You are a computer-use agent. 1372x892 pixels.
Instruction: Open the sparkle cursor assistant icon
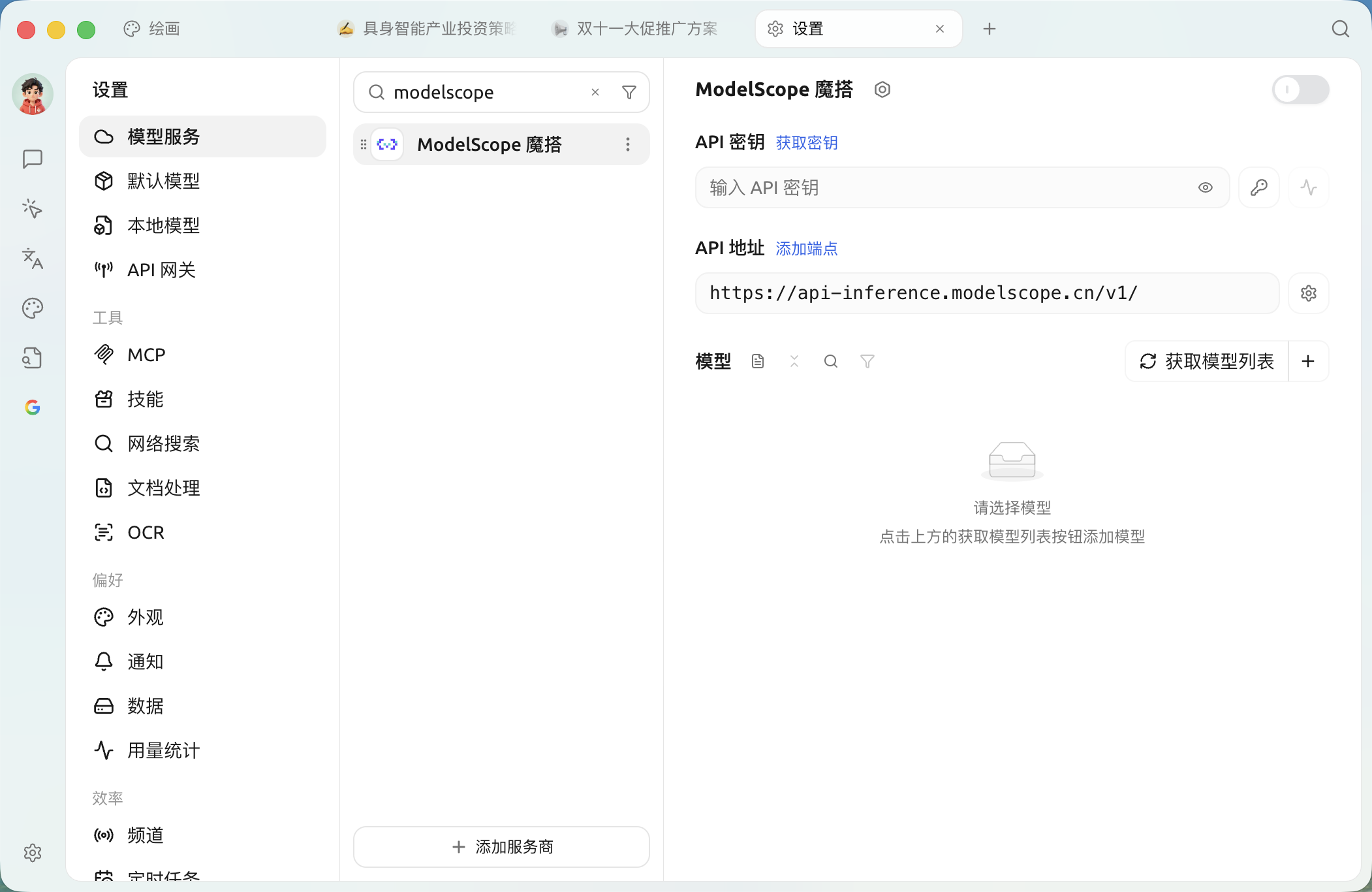pyautogui.click(x=33, y=208)
